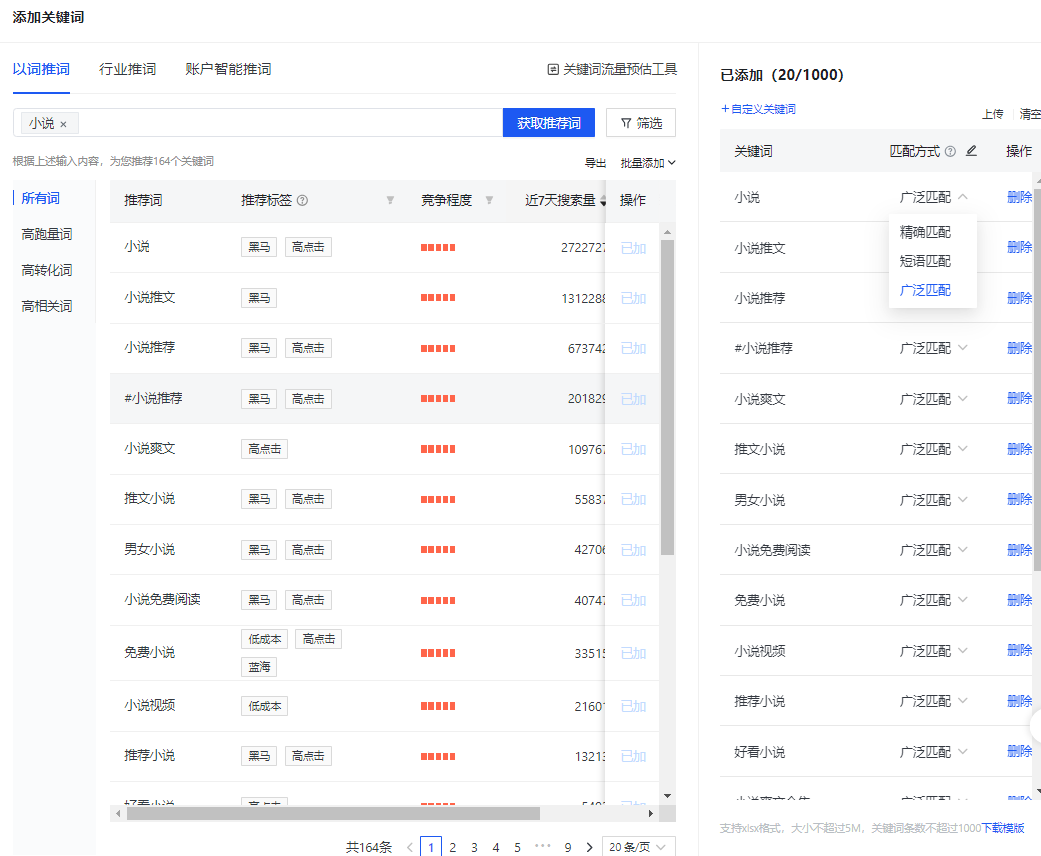Screen dimensions: 1041x856
Task: Click 上传 to upload keywords
Action: pos(992,114)
